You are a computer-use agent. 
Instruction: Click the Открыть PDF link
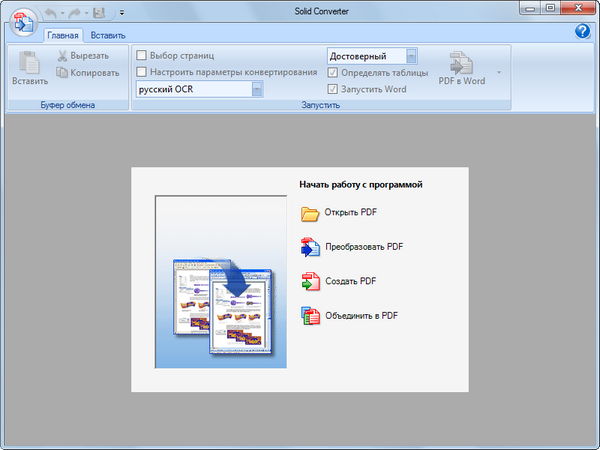[350, 212]
